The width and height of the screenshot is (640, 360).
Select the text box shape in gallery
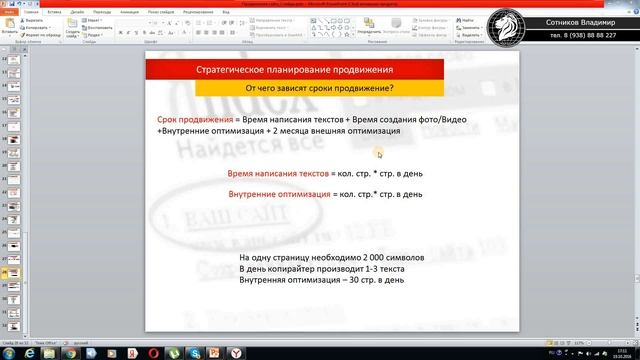[x=313, y=21]
